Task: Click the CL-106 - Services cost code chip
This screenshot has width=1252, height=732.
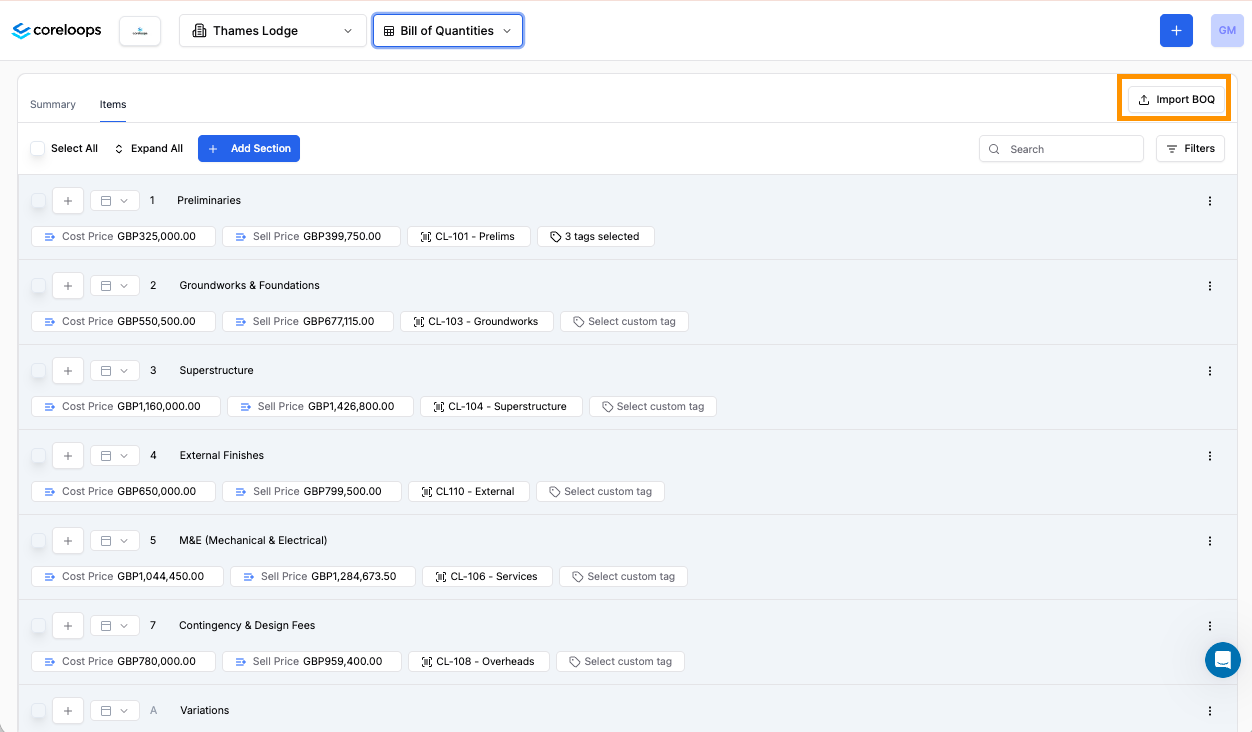Action: click(487, 577)
